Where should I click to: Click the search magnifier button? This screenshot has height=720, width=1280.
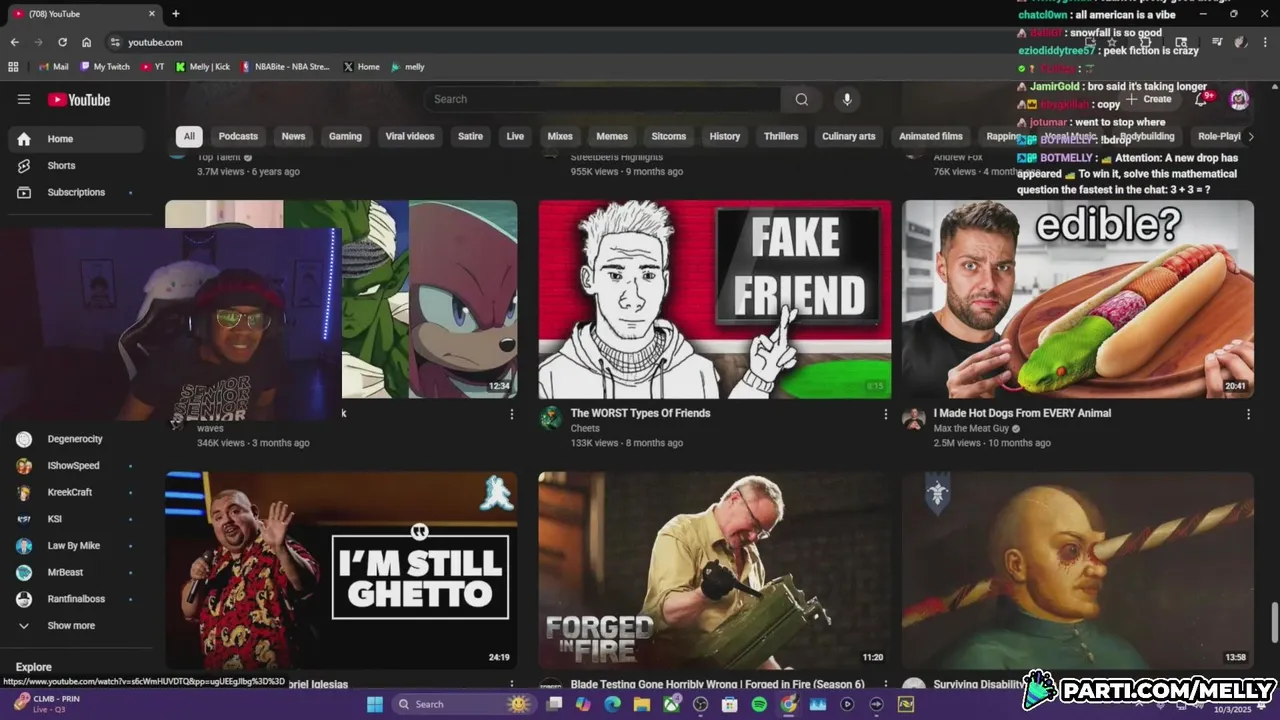pos(801,99)
